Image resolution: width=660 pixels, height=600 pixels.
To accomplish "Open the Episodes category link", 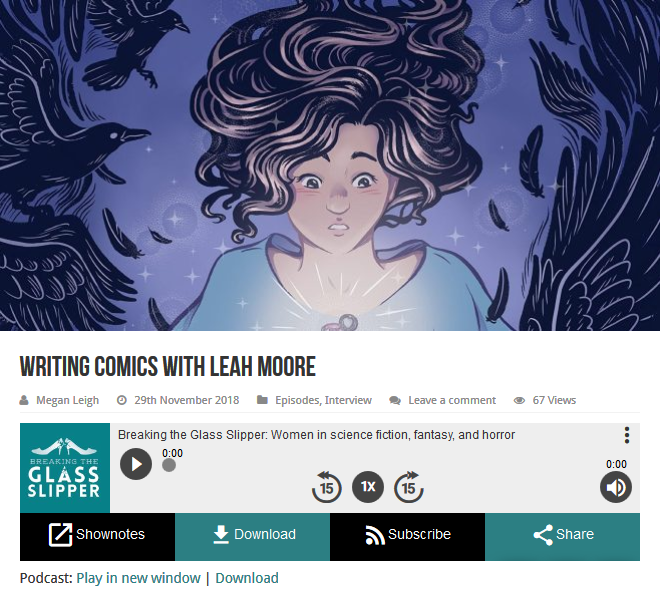I will (297, 400).
